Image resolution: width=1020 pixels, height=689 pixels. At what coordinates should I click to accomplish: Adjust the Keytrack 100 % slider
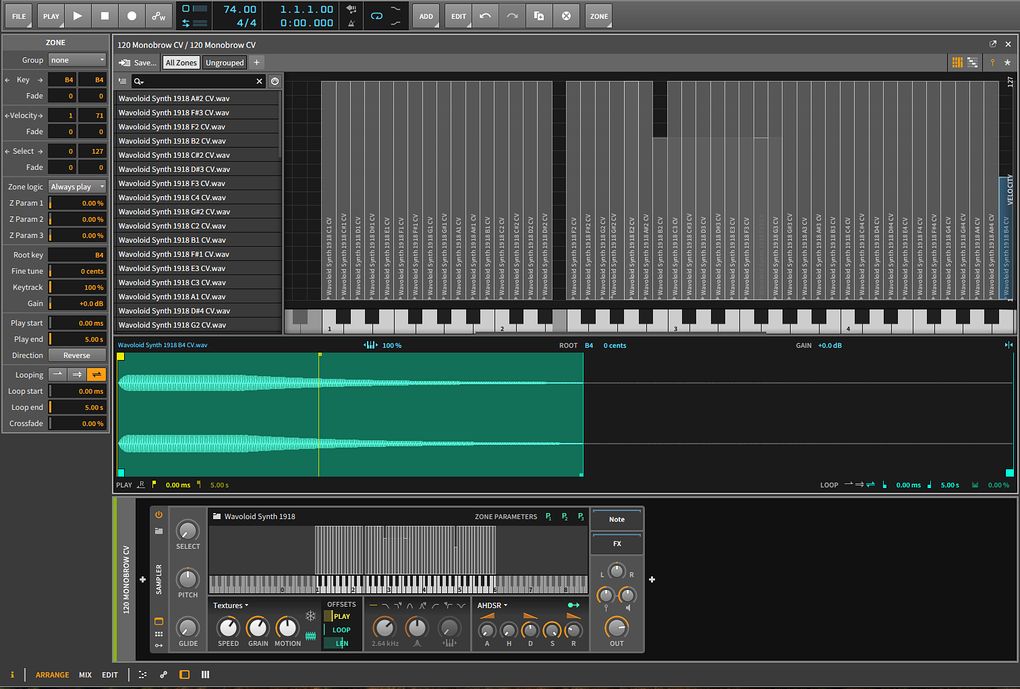[x=77, y=287]
